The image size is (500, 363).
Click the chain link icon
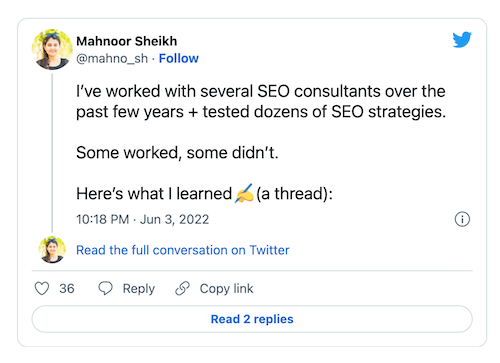(x=182, y=288)
